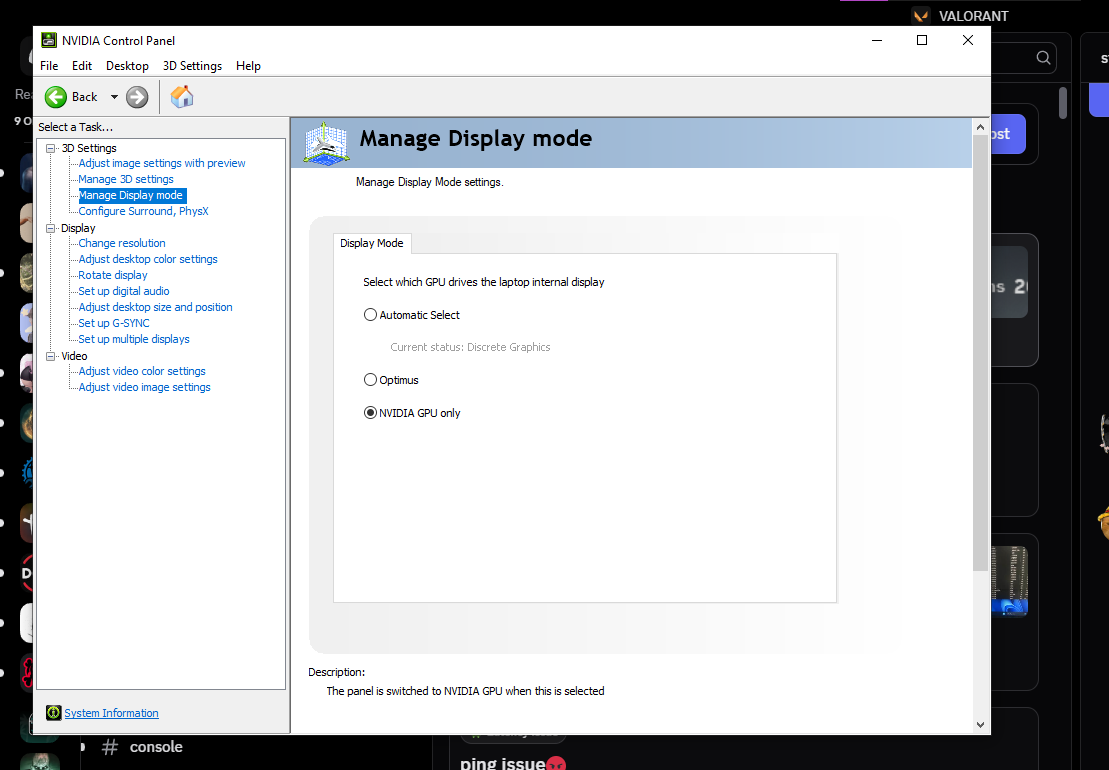Click the Manage Display mode header icon
Image resolution: width=1109 pixels, height=770 pixels.
tap(326, 143)
